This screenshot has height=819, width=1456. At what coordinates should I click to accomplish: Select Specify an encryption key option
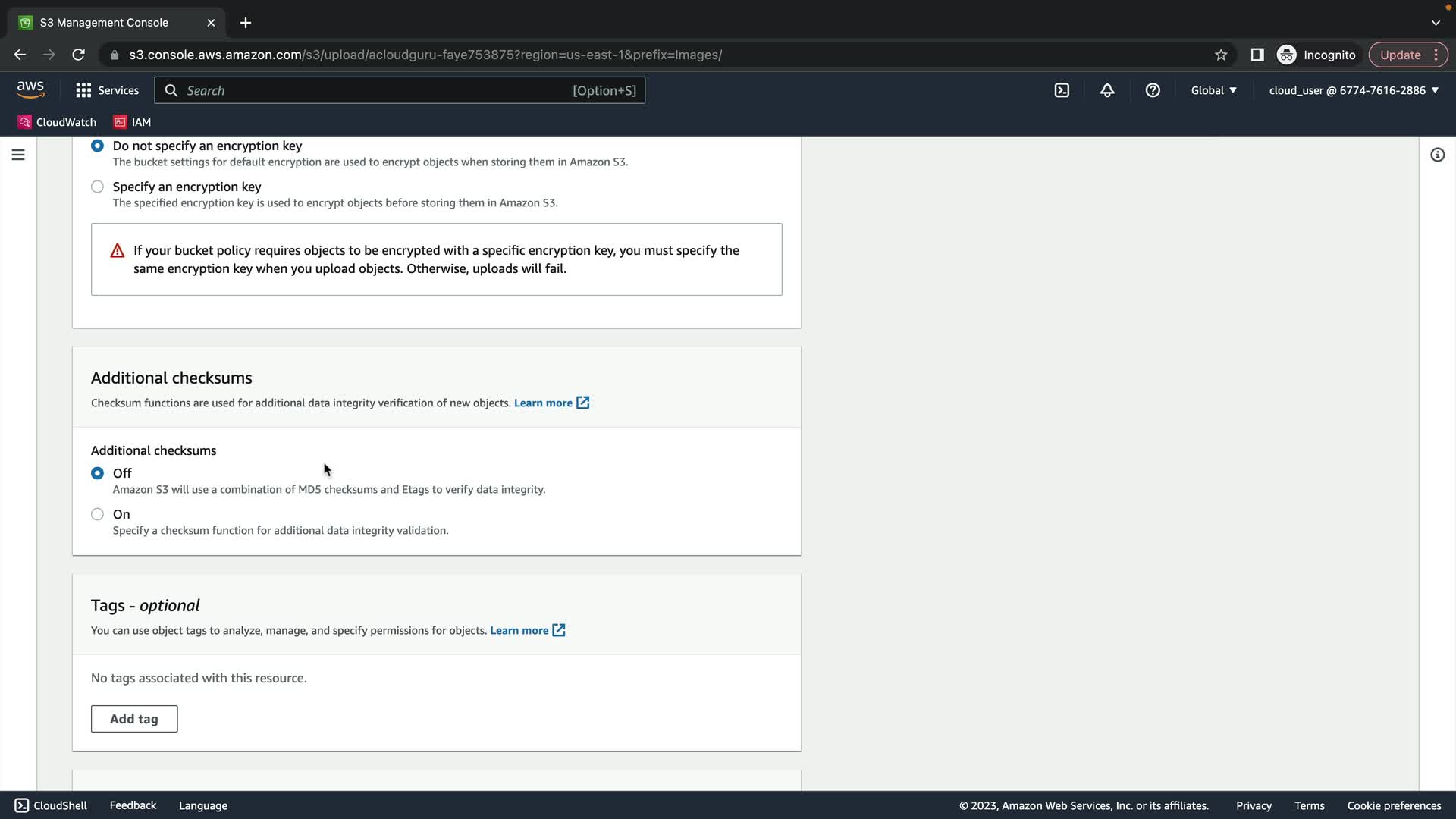(x=97, y=187)
